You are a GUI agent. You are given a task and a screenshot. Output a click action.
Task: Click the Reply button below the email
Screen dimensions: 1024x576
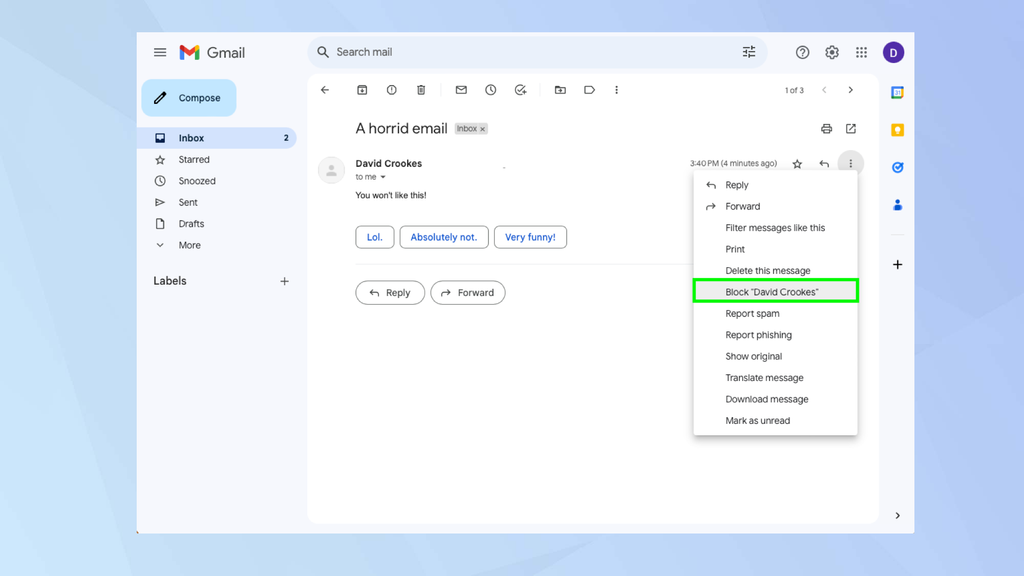point(390,292)
